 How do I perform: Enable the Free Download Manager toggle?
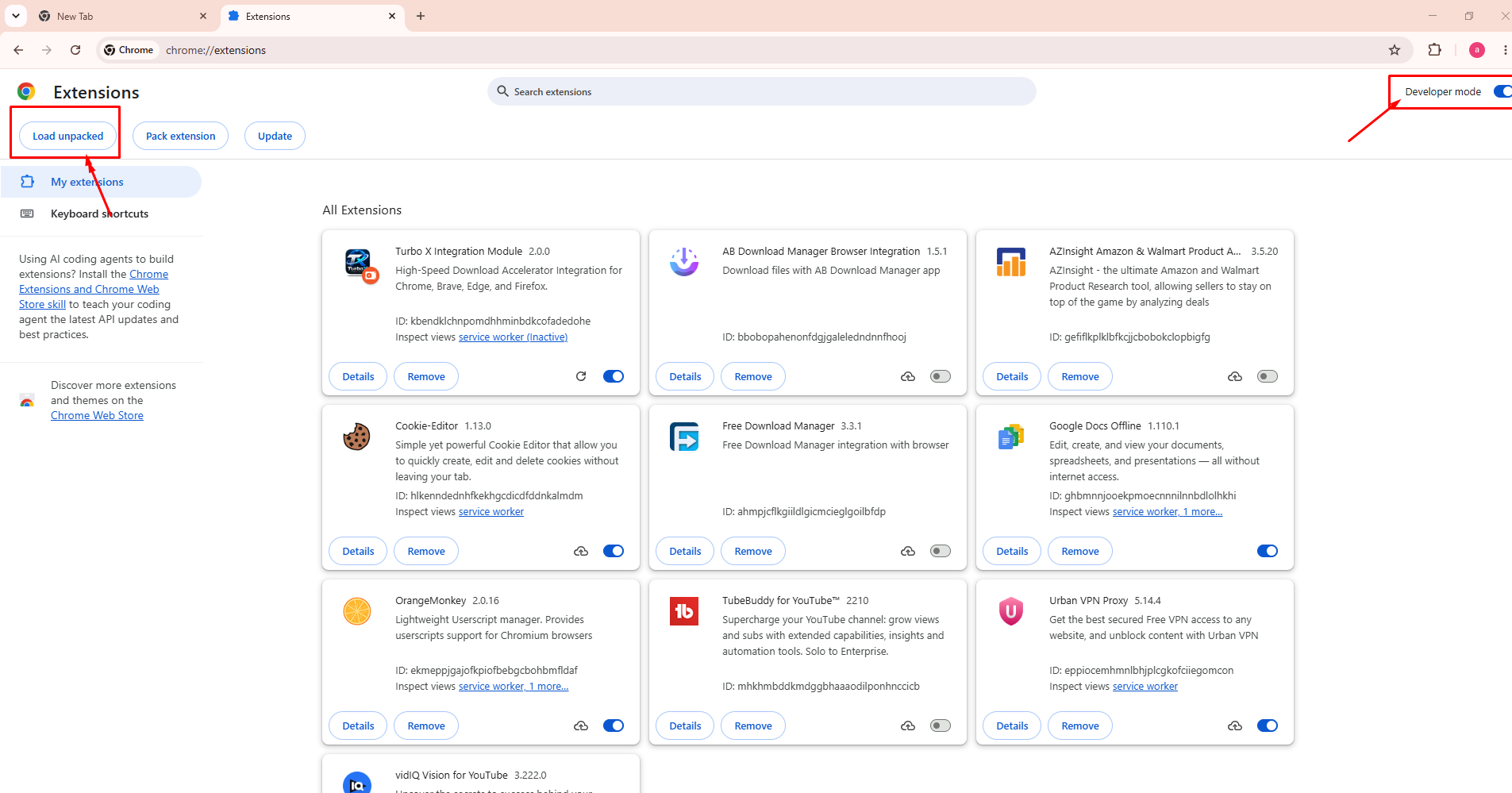pos(941,551)
